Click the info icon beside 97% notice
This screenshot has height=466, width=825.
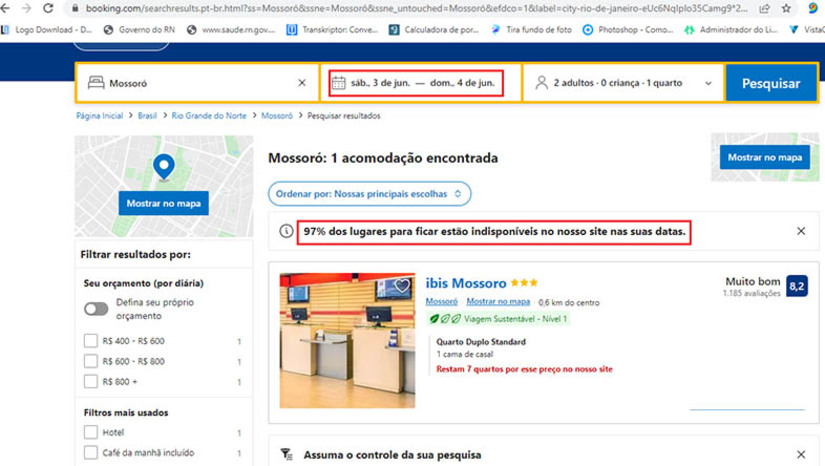286,231
